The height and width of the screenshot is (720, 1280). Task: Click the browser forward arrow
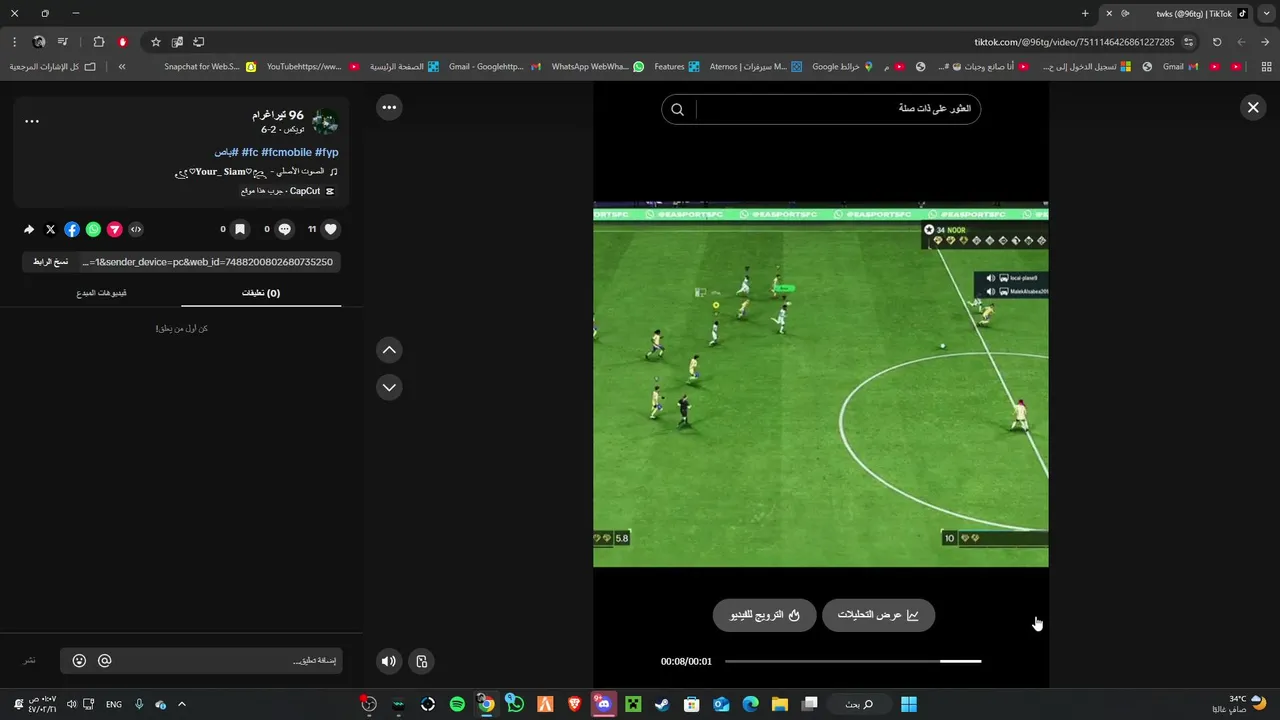pos(1241,42)
